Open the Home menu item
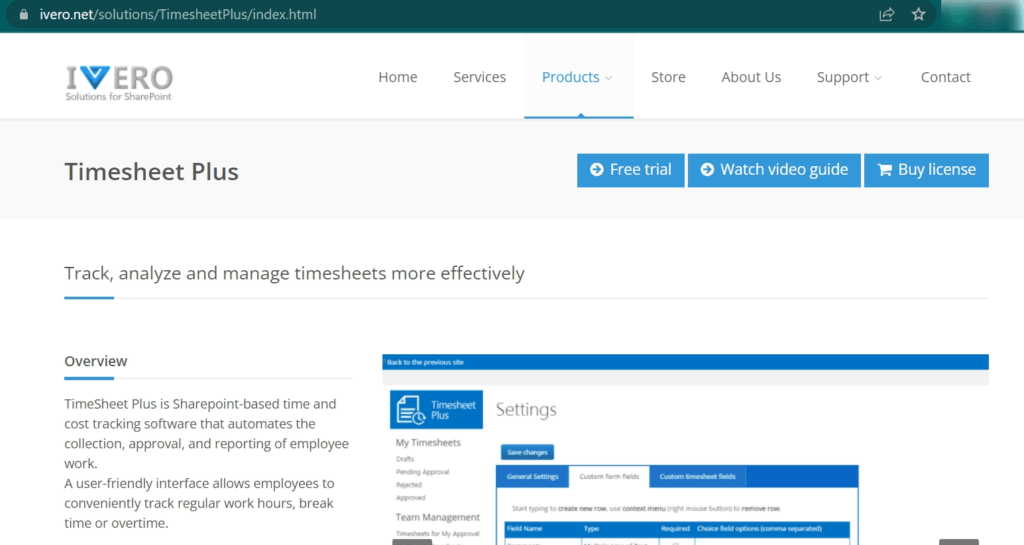The image size is (1024, 545). [x=398, y=77]
